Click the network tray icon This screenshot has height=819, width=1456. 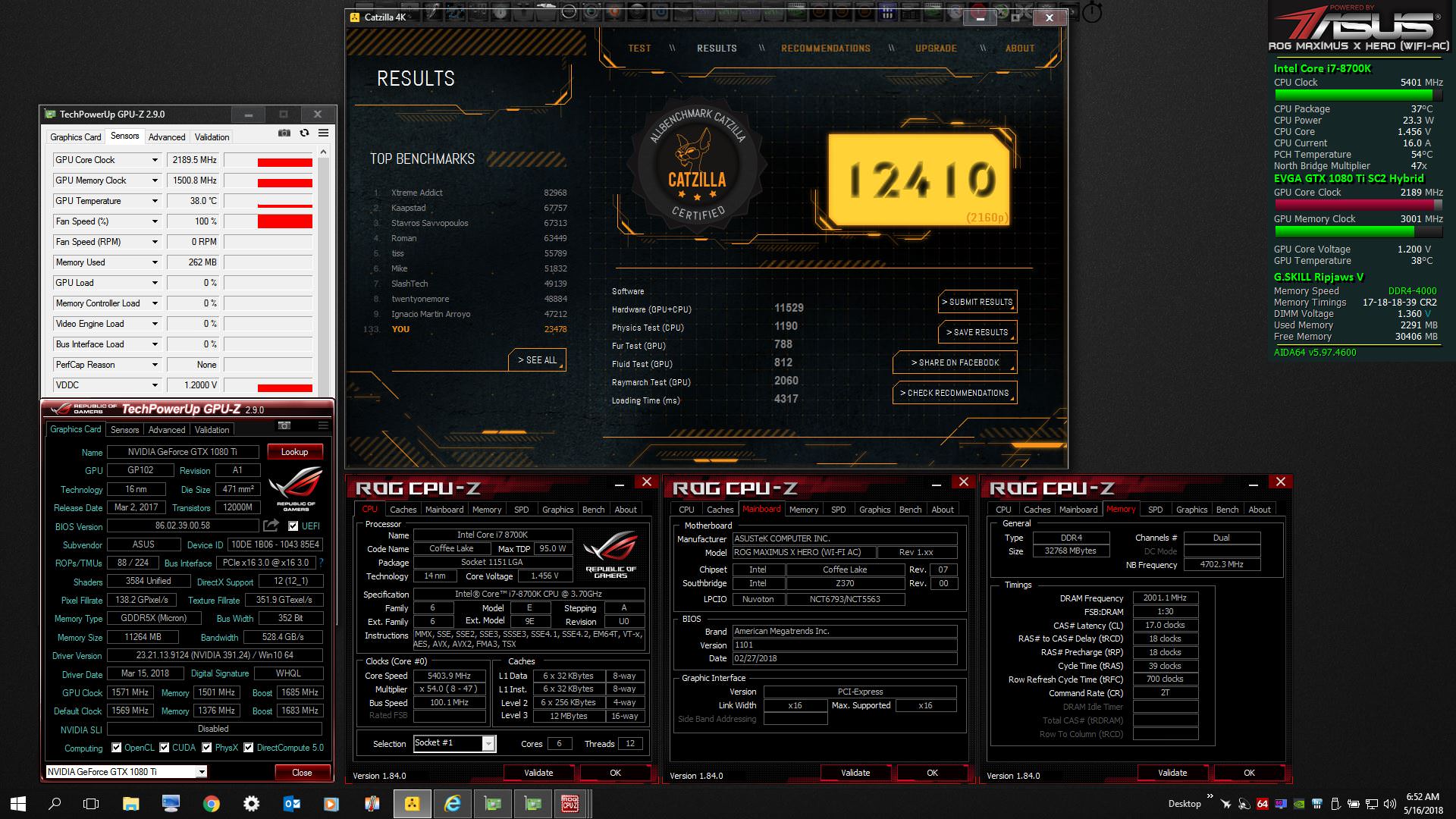point(1373,804)
